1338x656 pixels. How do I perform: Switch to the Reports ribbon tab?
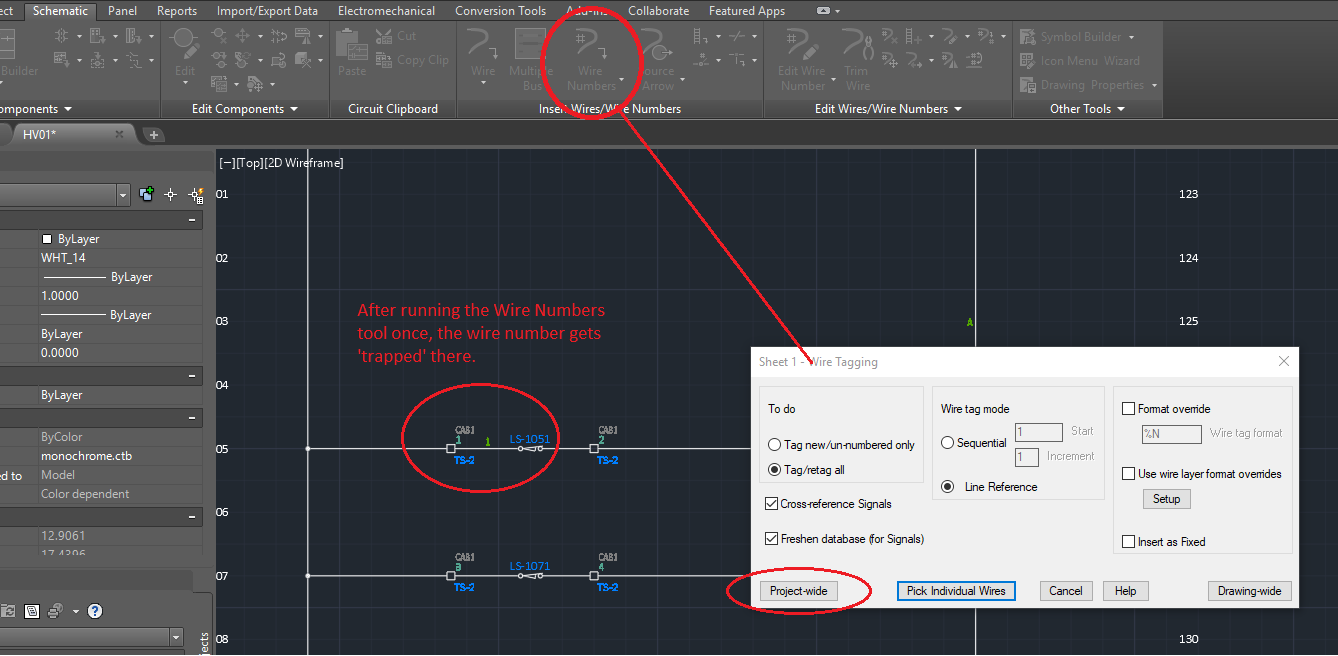point(177,11)
